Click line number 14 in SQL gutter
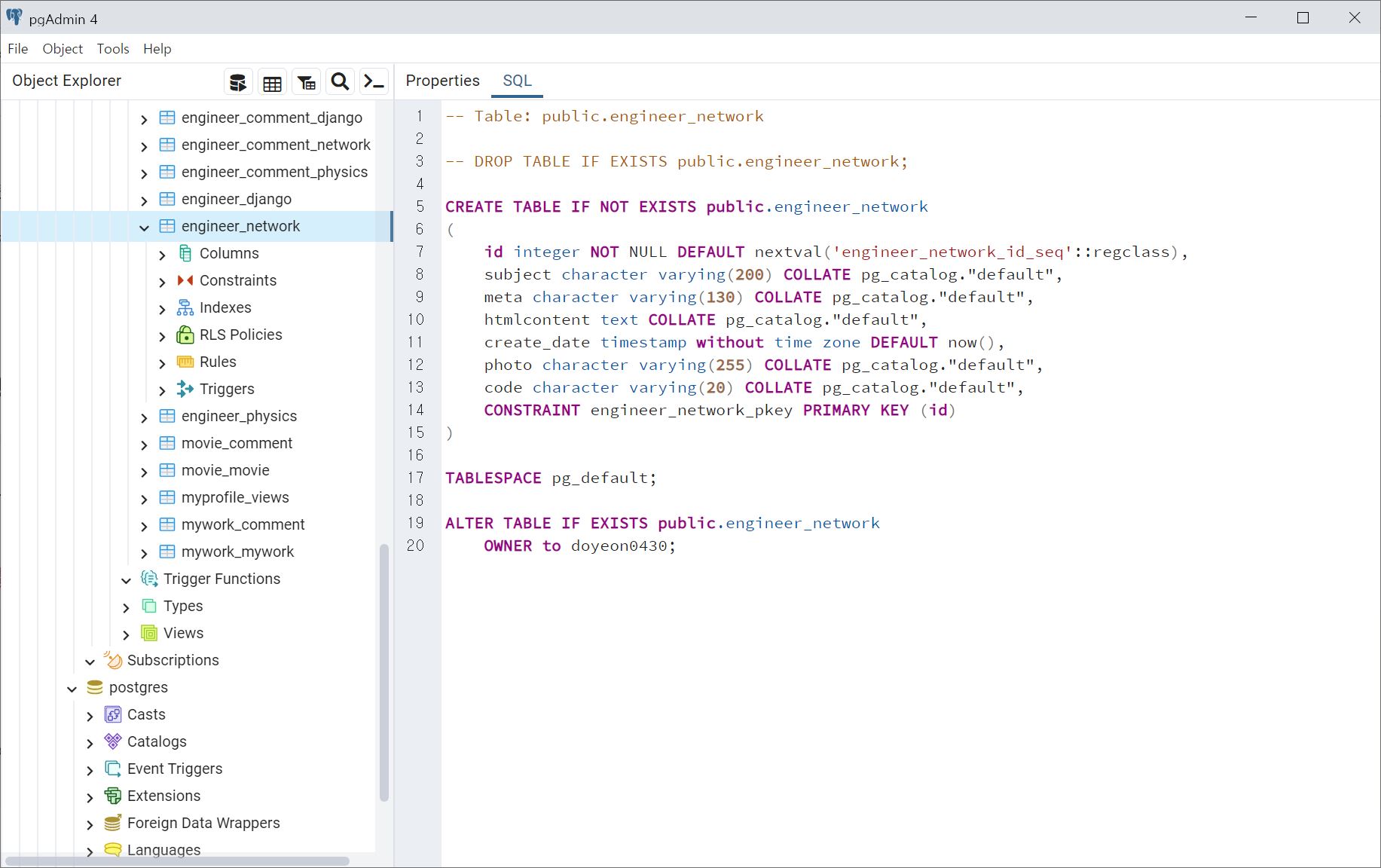 pyautogui.click(x=416, y=410)
